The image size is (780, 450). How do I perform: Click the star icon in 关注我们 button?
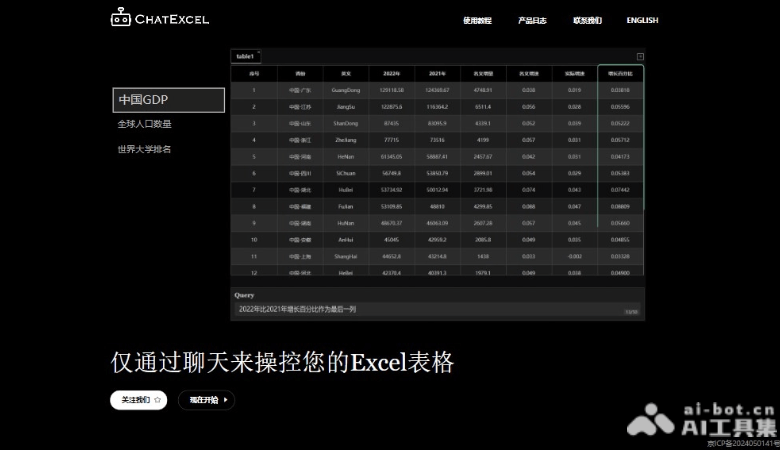(x=158, y=400)
